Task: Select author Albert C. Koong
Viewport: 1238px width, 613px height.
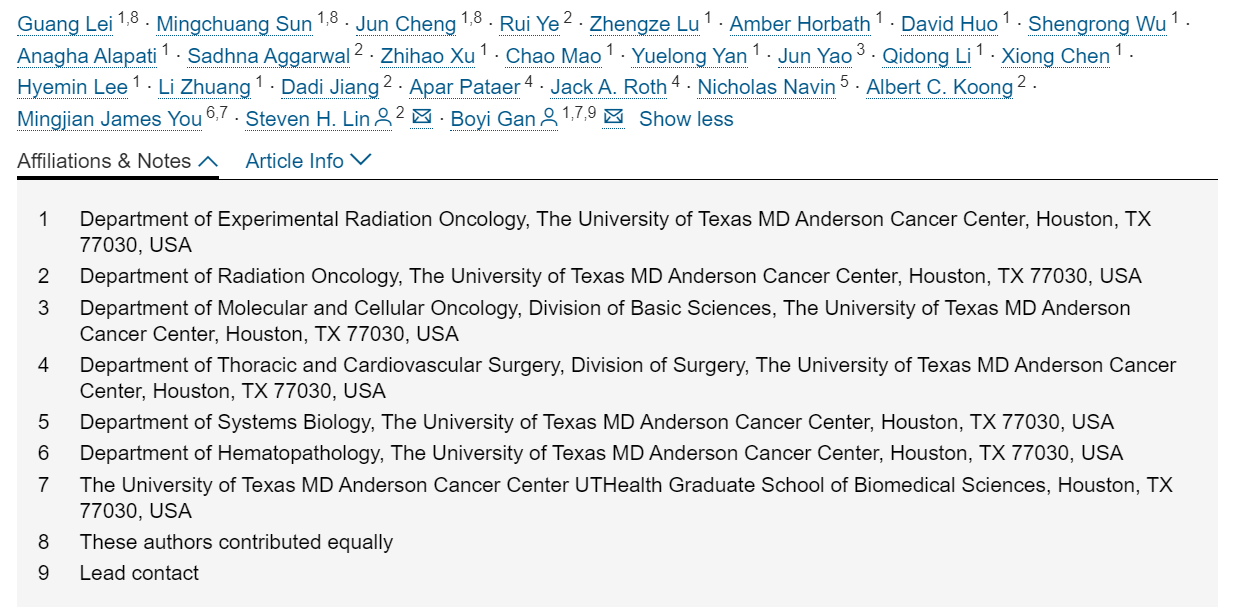Action: point(939,87)
